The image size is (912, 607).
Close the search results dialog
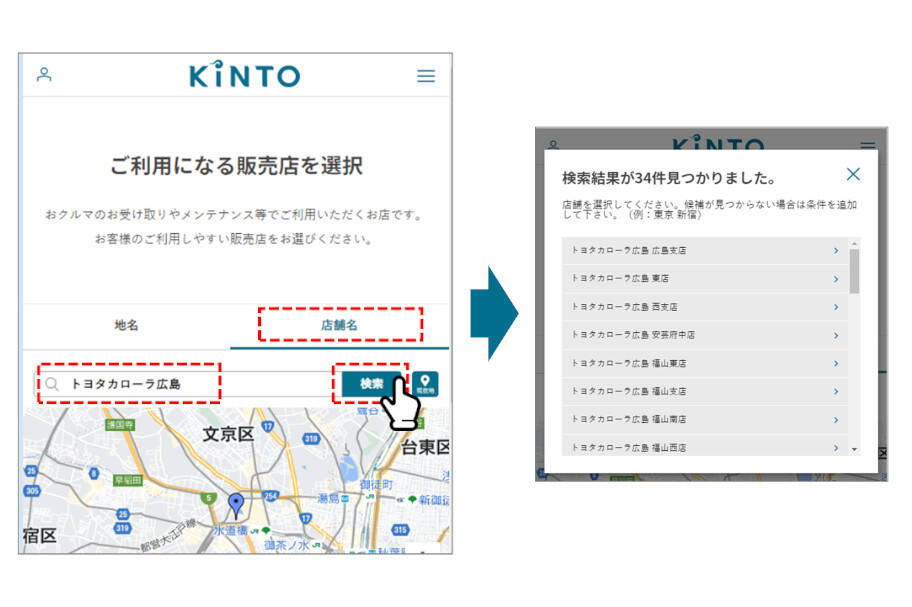click(853, 174)
